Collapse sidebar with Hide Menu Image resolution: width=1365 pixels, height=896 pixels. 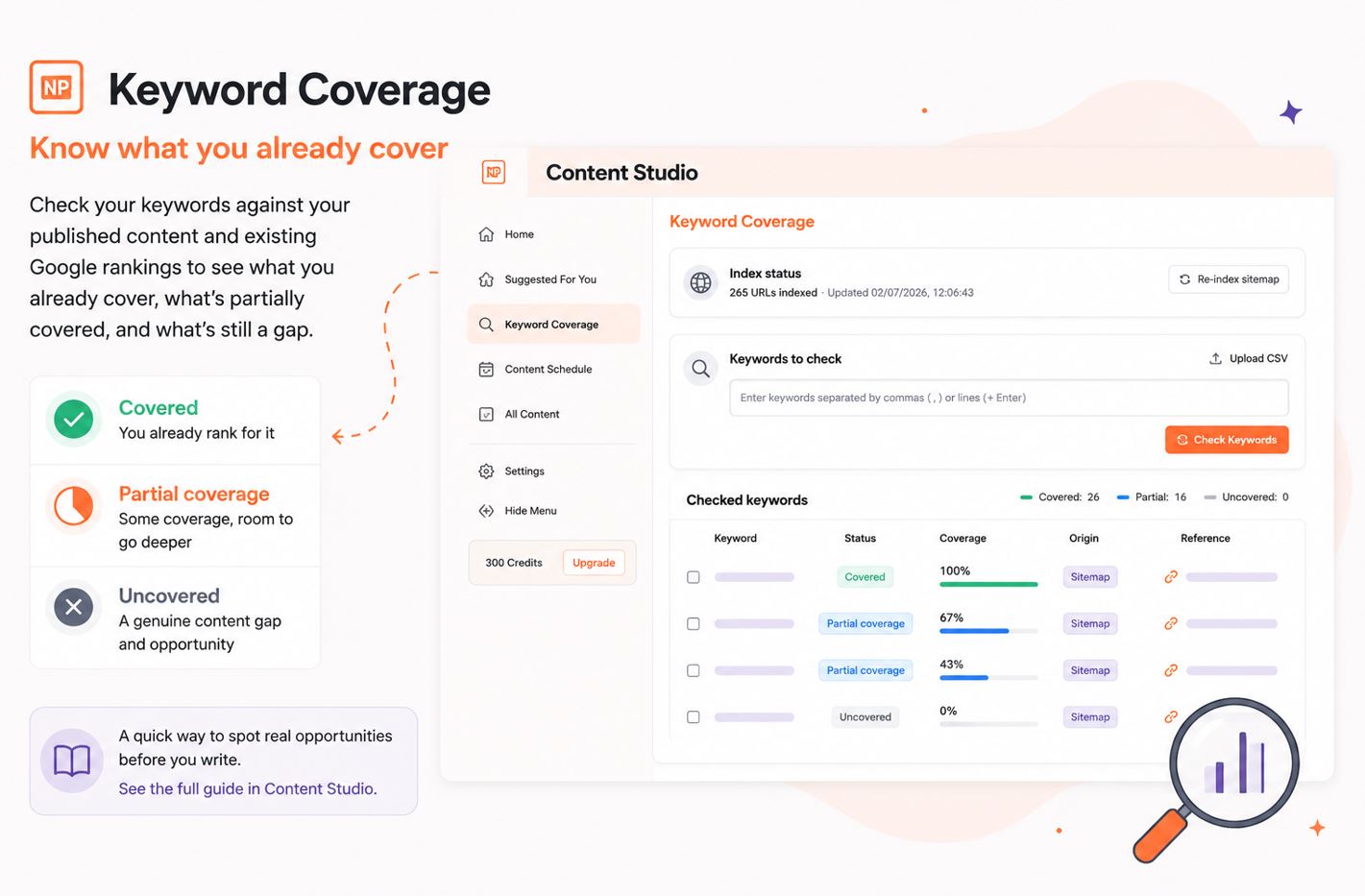(553, 511)
